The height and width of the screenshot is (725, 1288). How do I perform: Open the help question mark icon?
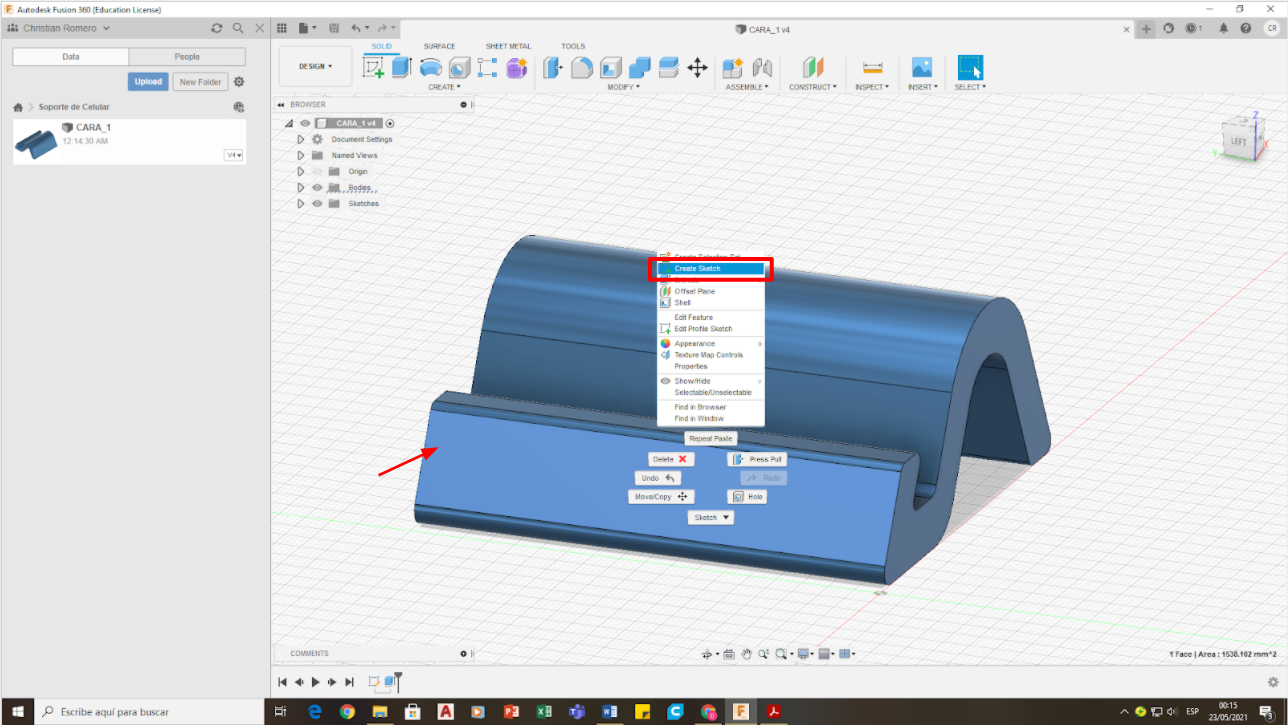coord(1245,28)
